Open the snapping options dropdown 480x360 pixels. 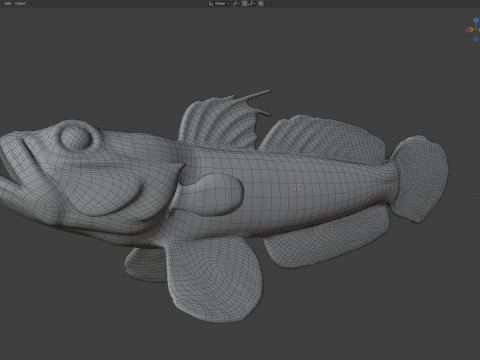click(252, 3)
